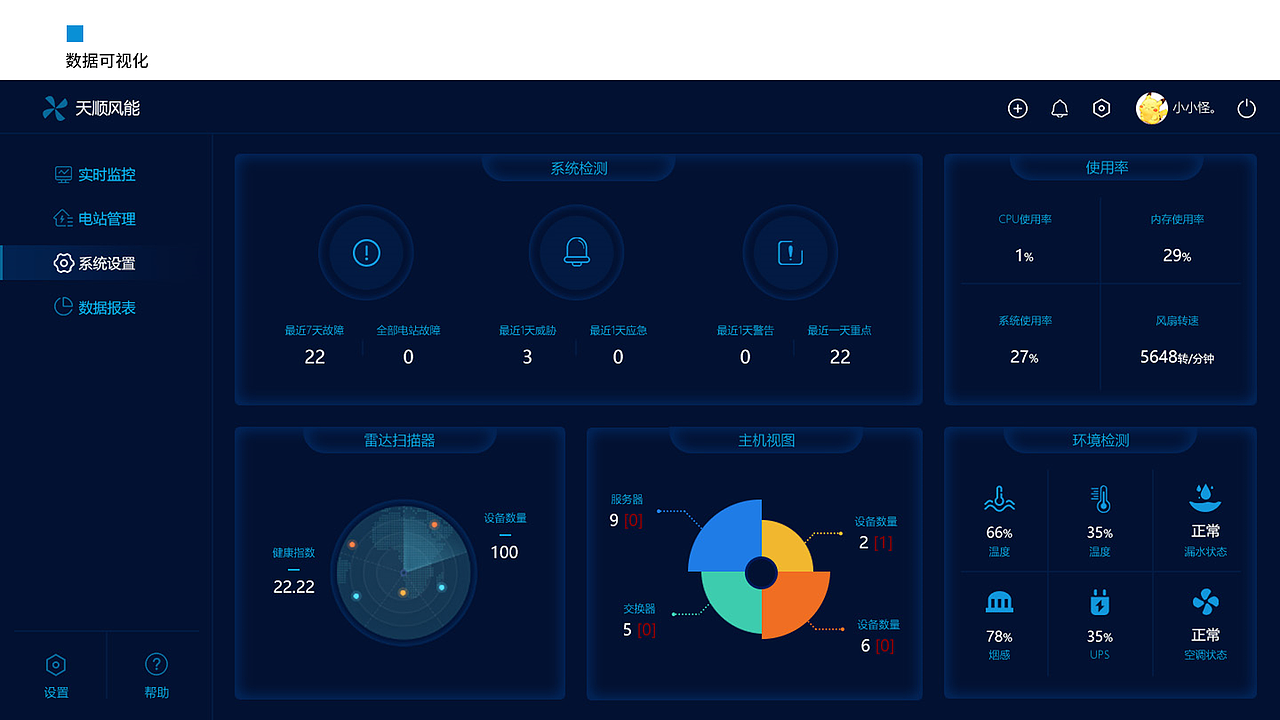Select the 系统检测 panel title
This screenshot has width=1280, height=720.
579,169
